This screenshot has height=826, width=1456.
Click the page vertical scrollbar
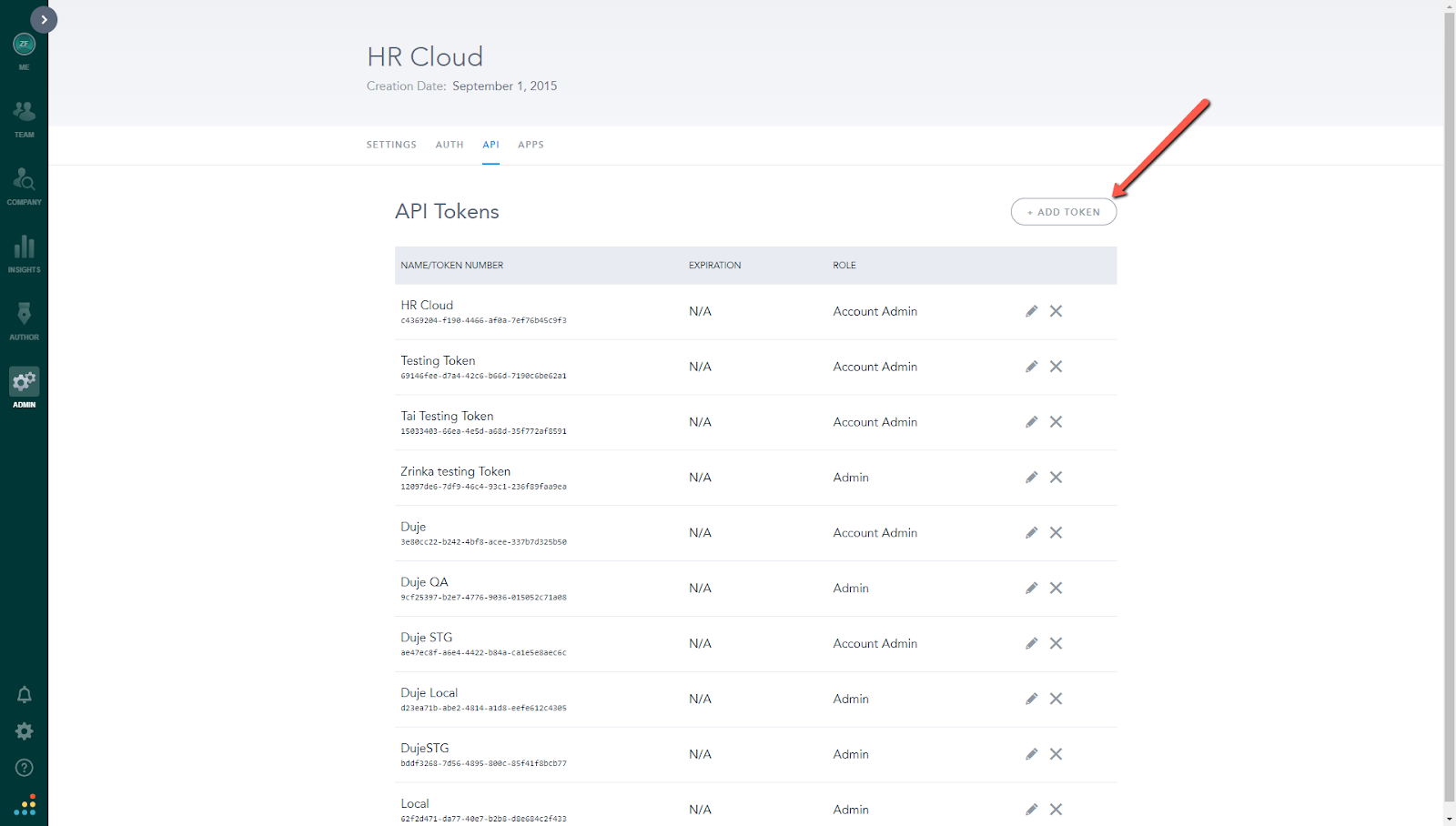[x=1450, y=407]
